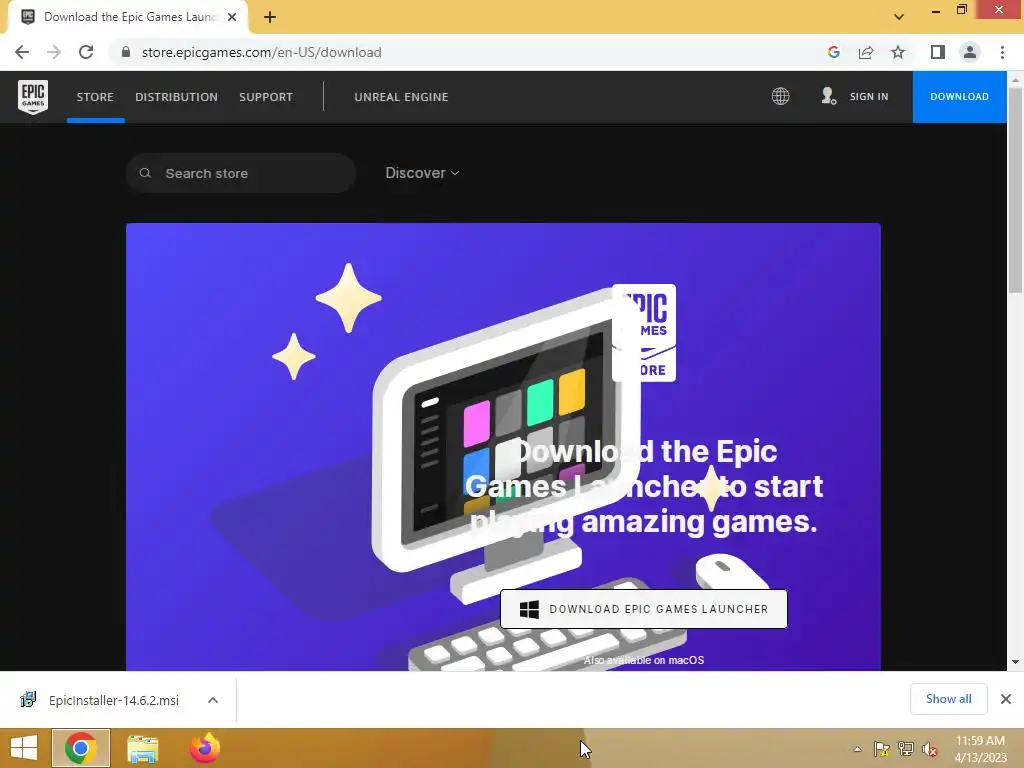
Task: Open Action Center flag icon
Action: pyautogui.click(x=882, y=749)
